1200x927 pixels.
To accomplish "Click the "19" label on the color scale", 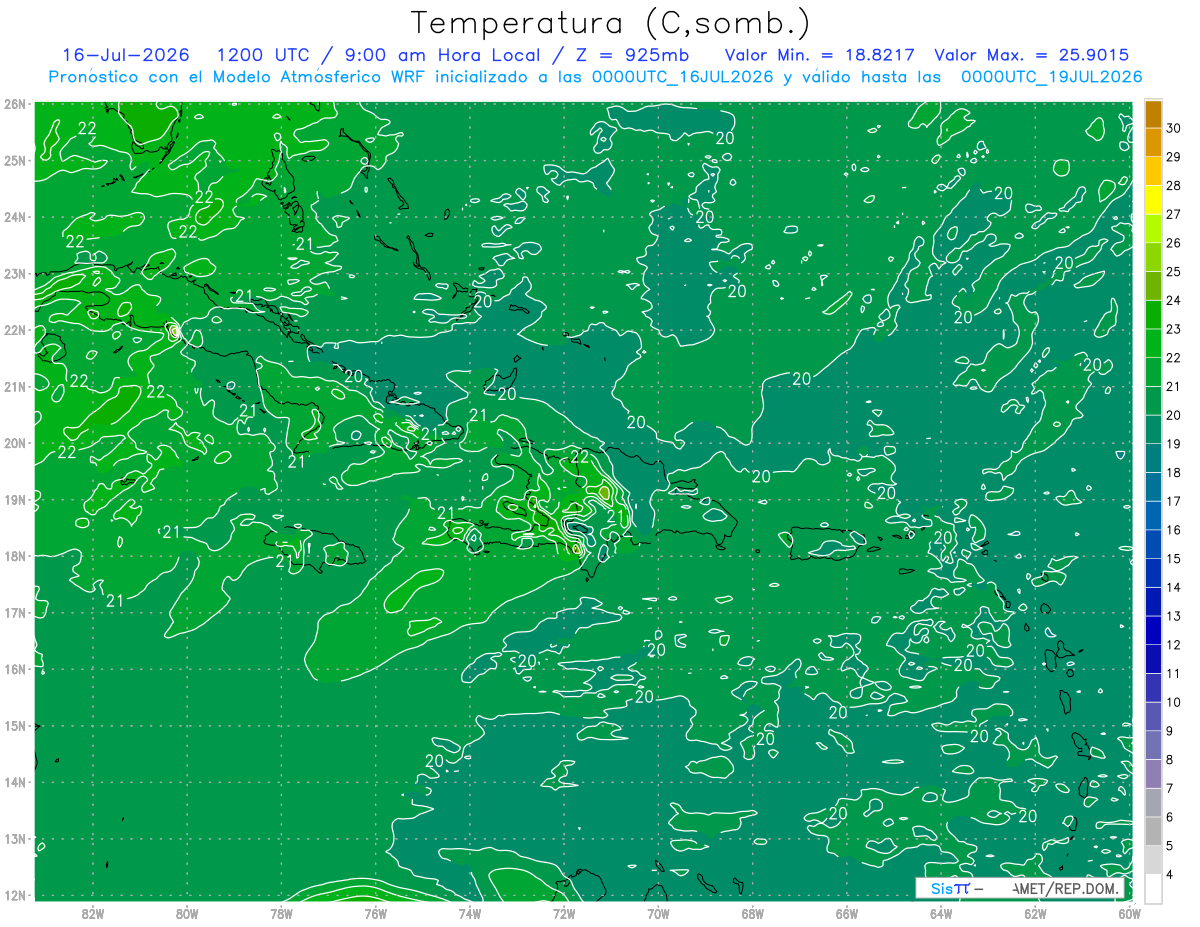I will 1173,444.
